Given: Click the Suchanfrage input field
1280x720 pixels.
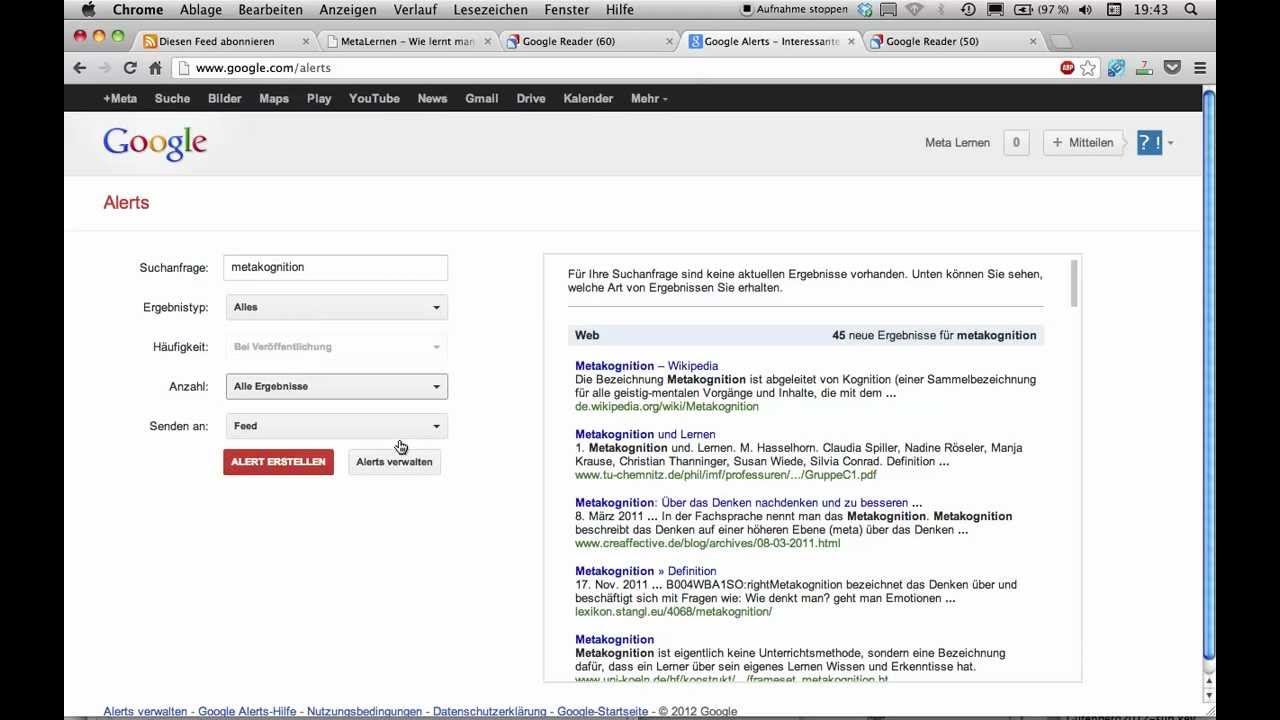Looking at the screenshot, I should [x=335, y=267].
